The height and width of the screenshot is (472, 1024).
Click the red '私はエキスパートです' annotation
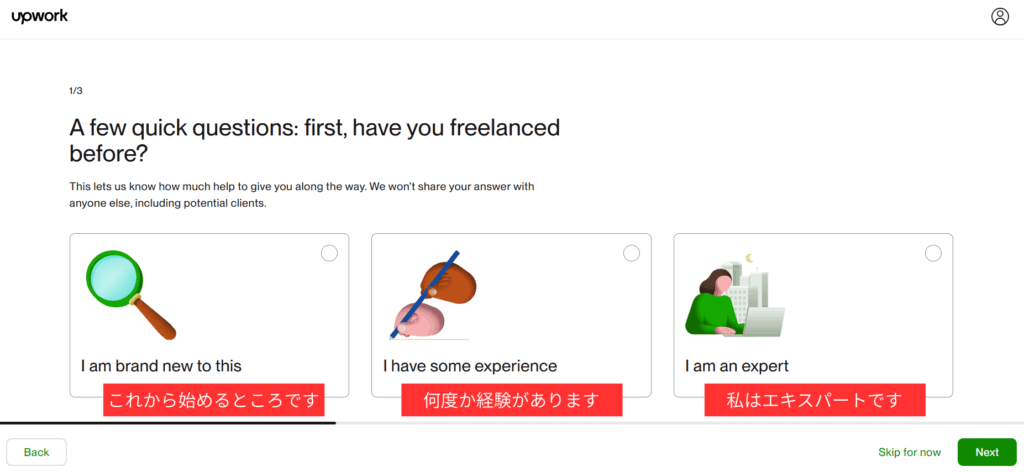[x=814, y=400]
